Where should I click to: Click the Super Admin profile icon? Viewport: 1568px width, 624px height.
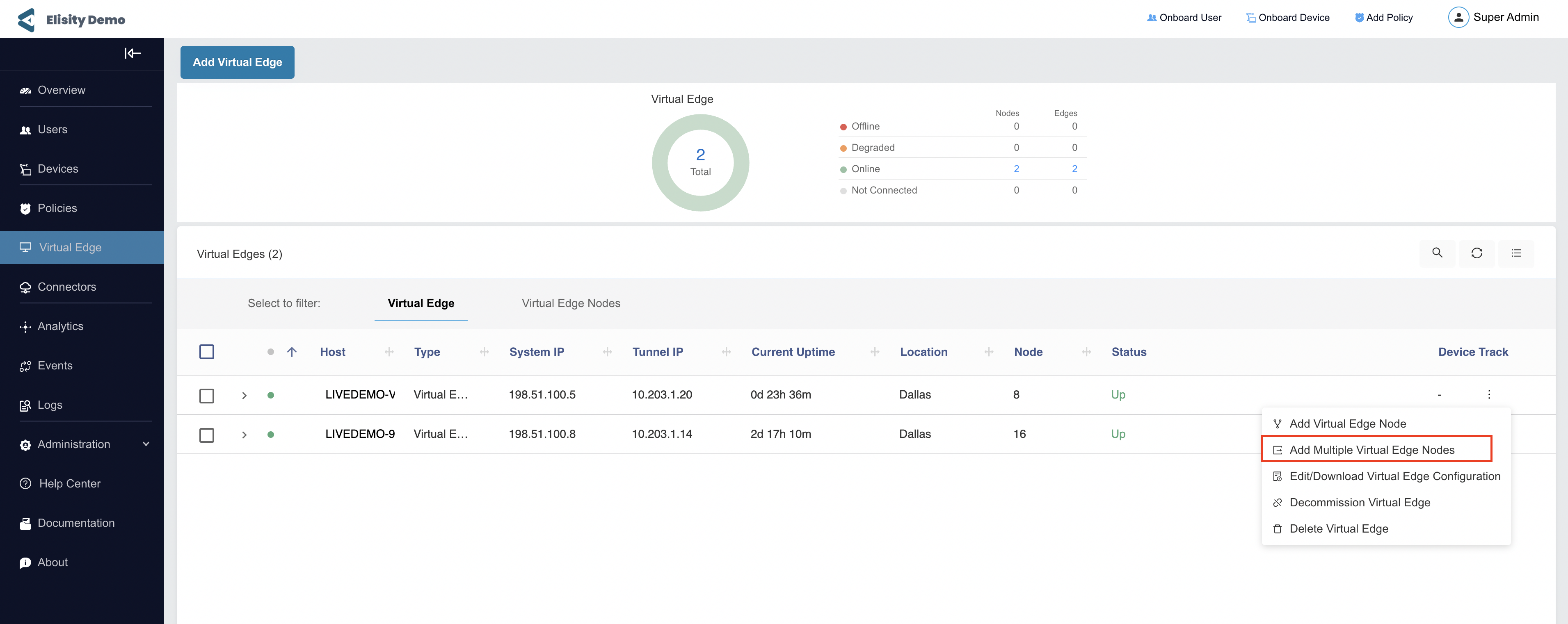coord(1458,17)
